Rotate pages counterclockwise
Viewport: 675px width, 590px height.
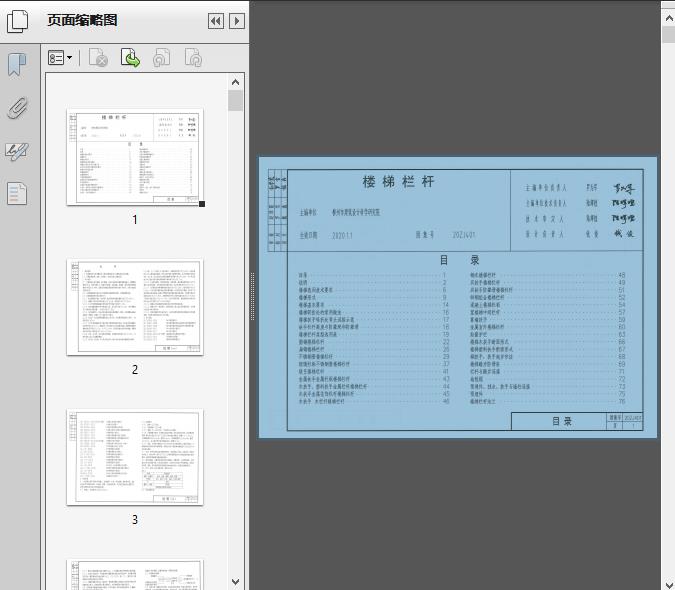[162, 59]
